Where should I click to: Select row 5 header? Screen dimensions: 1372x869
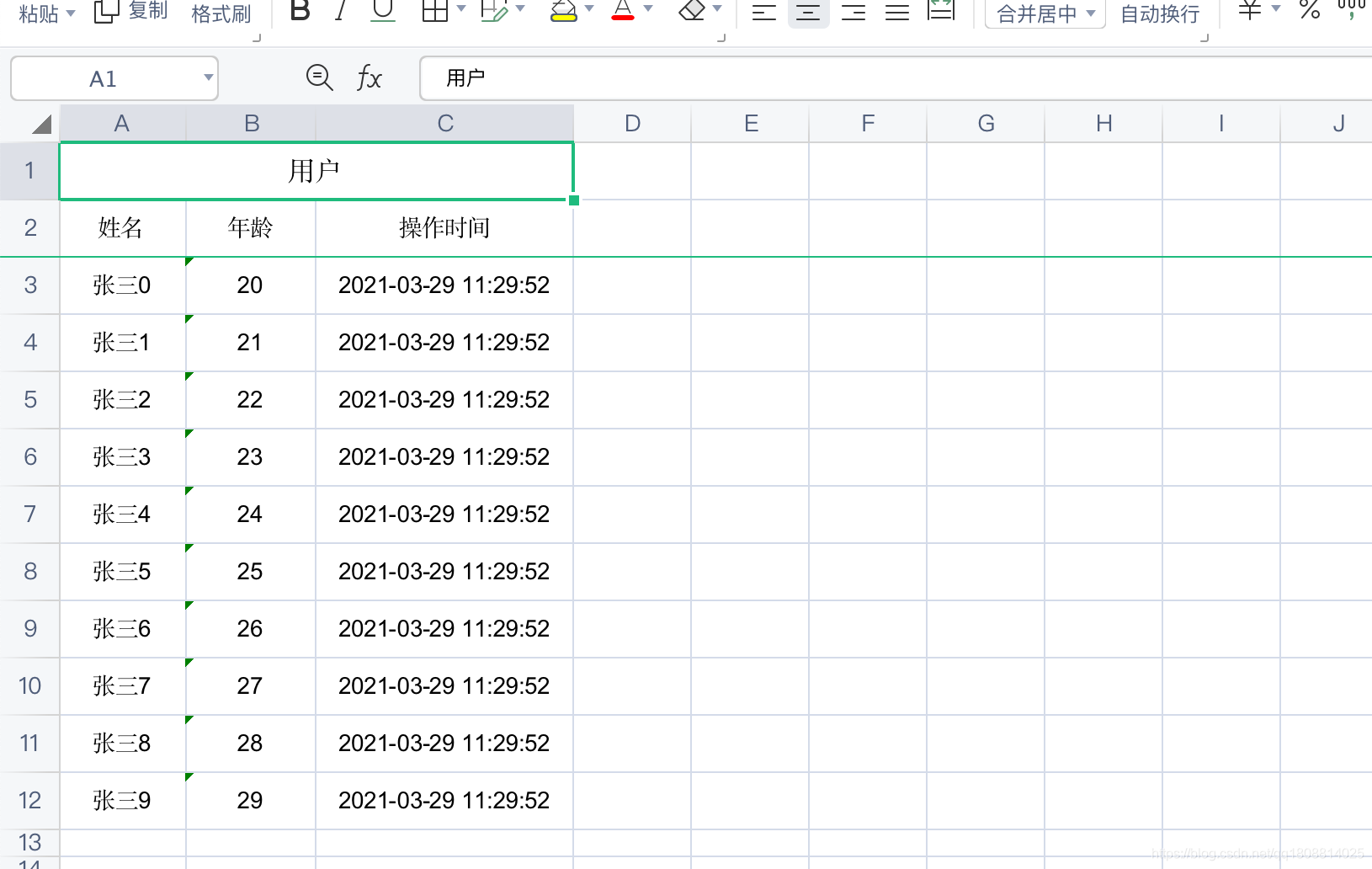coord(30,399)
